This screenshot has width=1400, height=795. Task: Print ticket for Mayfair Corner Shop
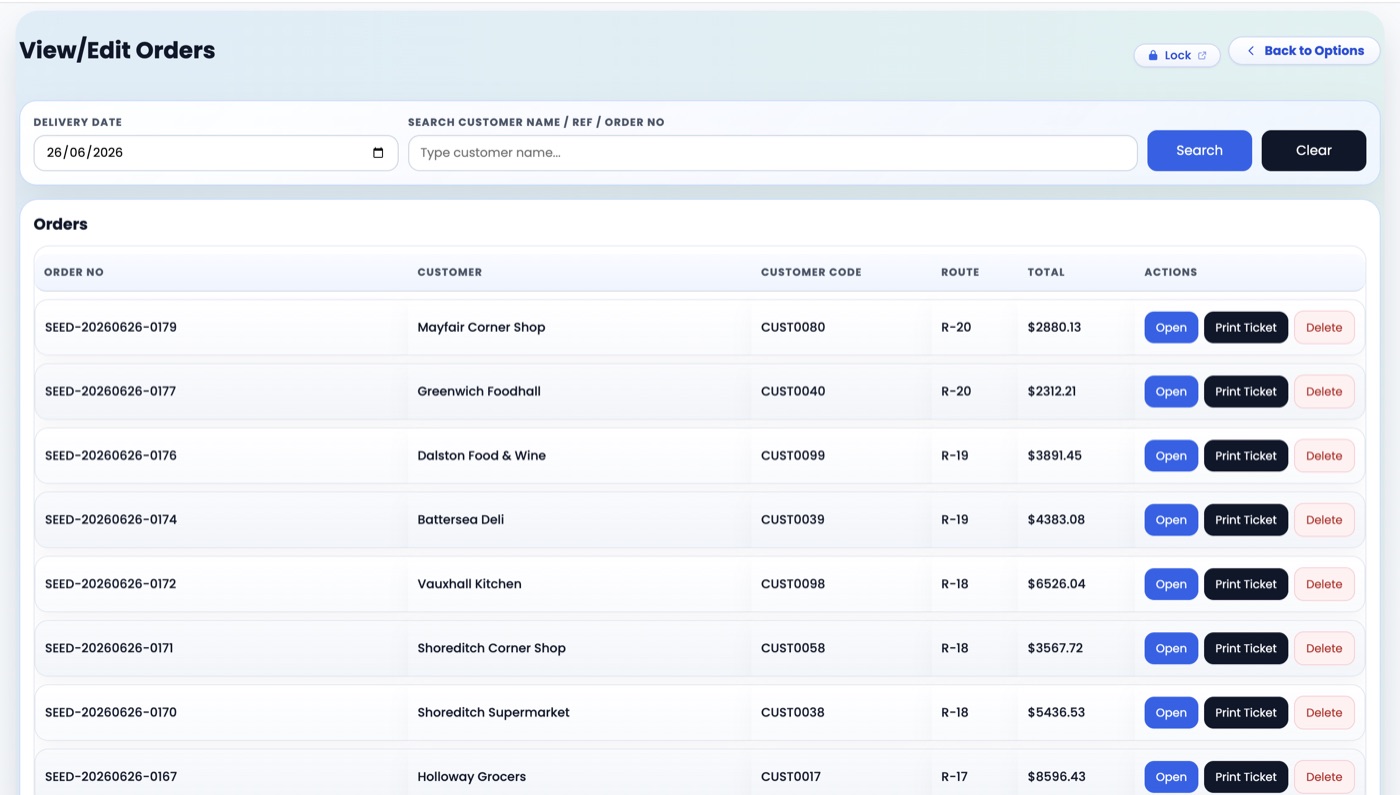tap(1246, 328)
